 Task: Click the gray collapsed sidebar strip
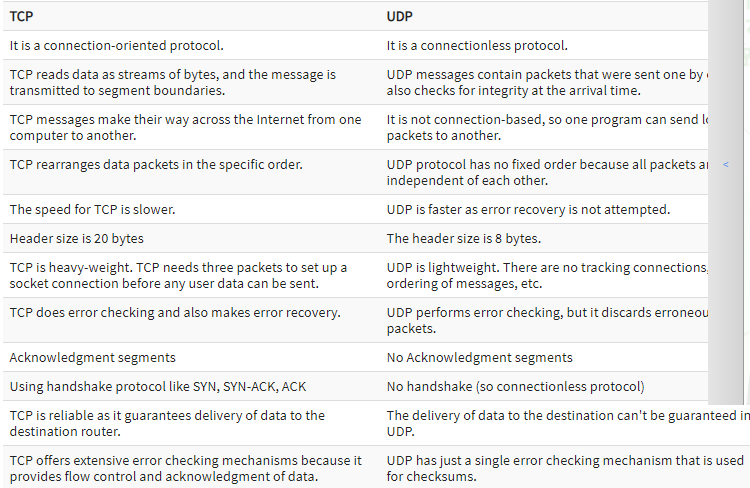726,202
